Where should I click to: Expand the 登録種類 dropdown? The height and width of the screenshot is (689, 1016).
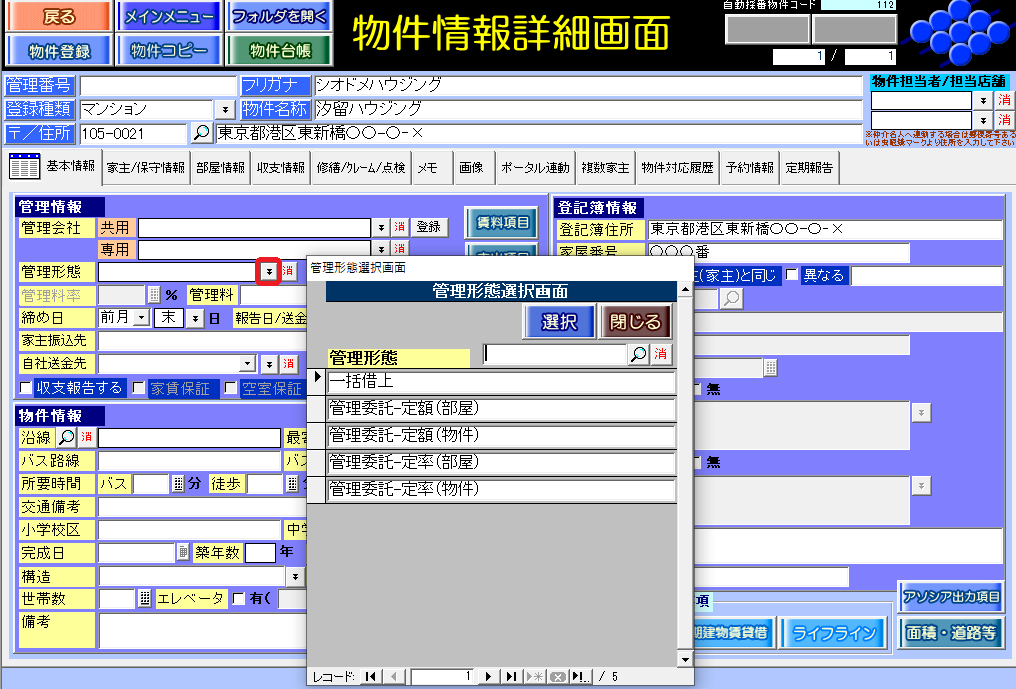(x=225, y=109)
